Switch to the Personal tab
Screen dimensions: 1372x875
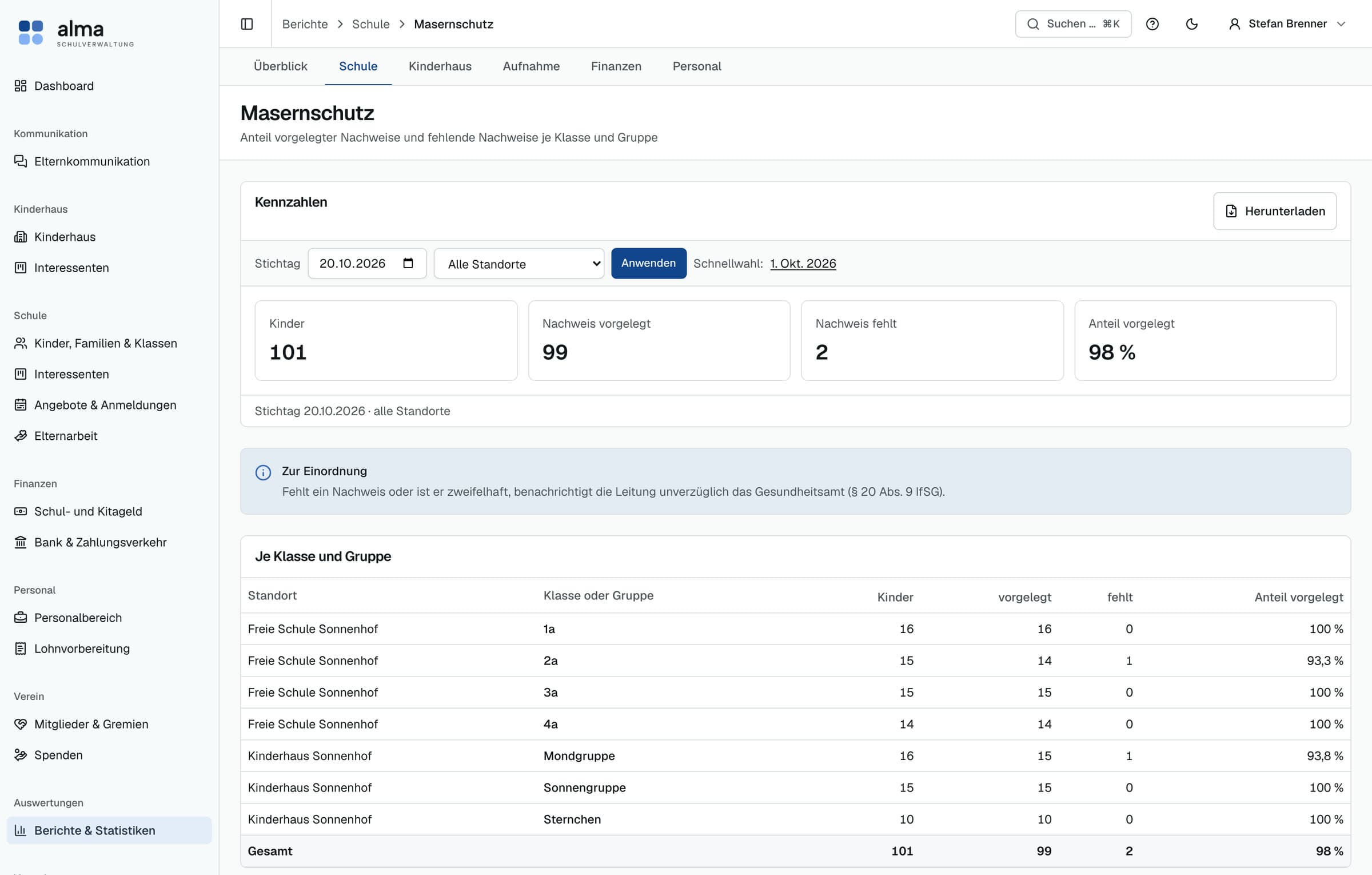click(x=696, y=66)
